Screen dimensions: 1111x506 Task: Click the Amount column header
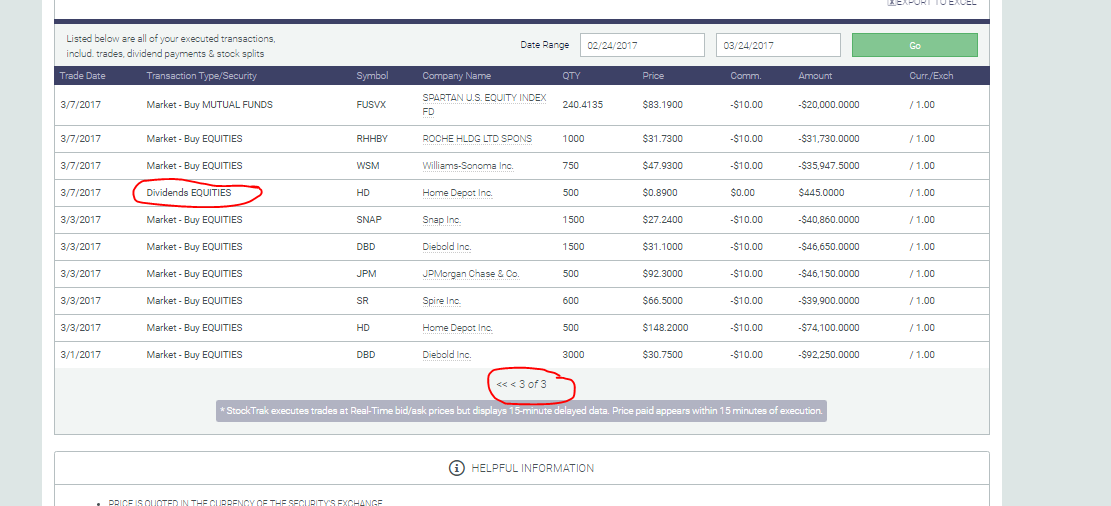815,76
